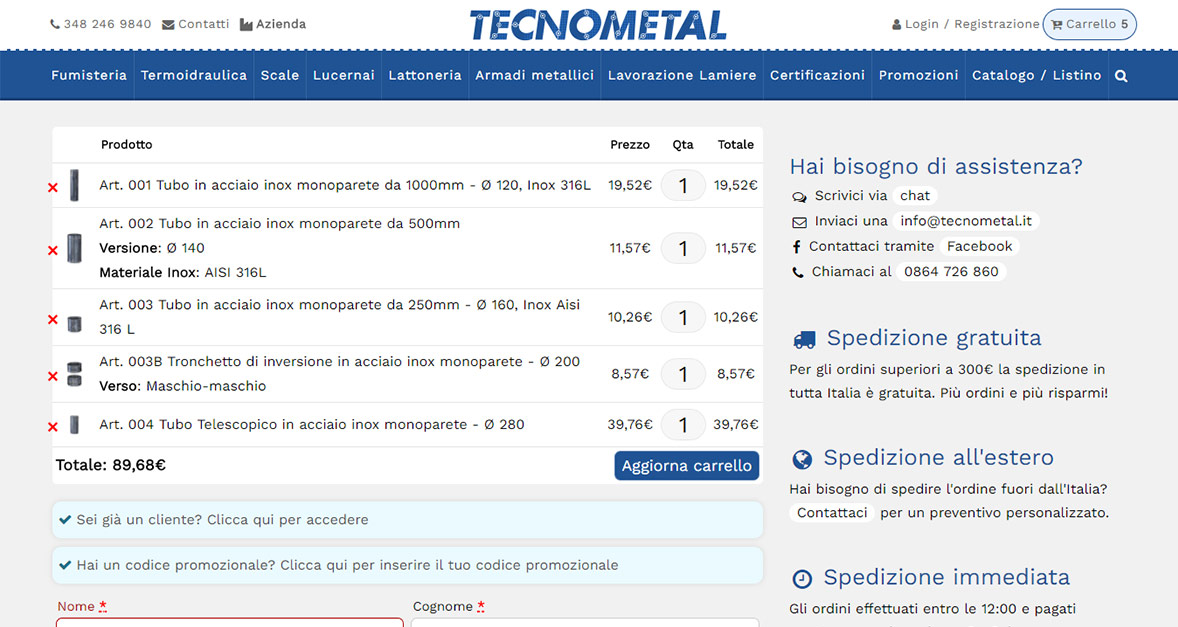Open the Lavorazione Lamiere menu
Viewport: 1178px width, 627px height.
[681, 75]
